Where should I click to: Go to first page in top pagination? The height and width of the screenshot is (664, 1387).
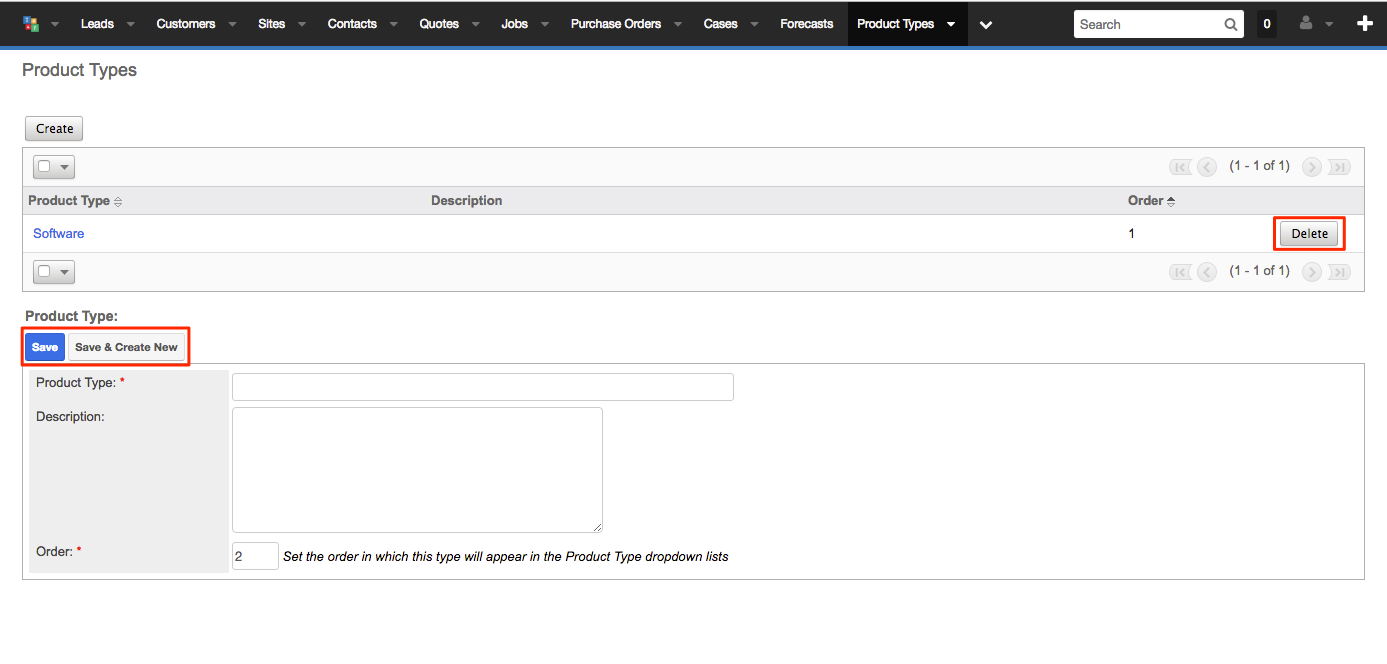[1180, 166]
